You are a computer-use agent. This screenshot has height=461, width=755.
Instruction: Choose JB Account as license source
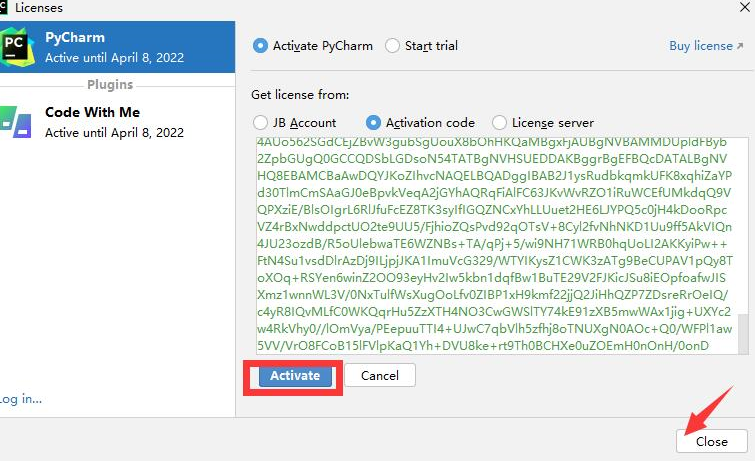coord(260,123)
